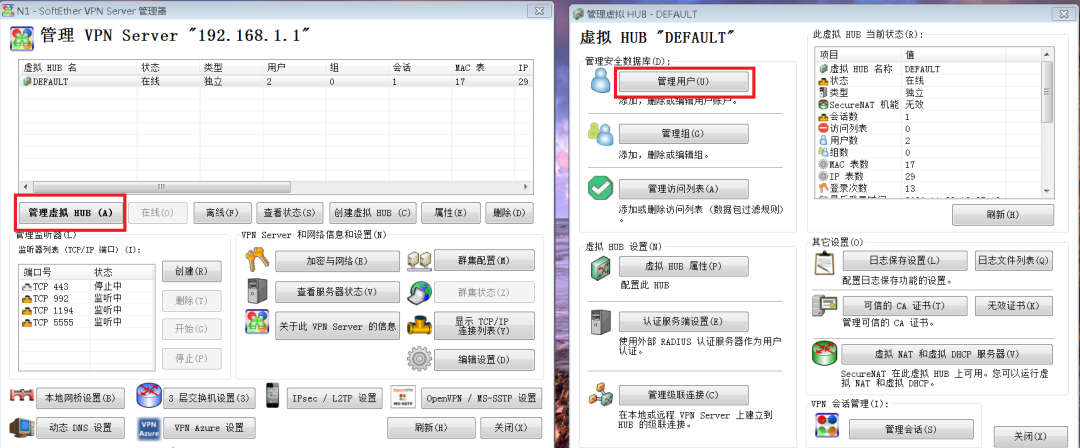Open 群集配置(M) cluster settings
The height and width of the screenshot is (448, 1080).
tap(484, 261)
